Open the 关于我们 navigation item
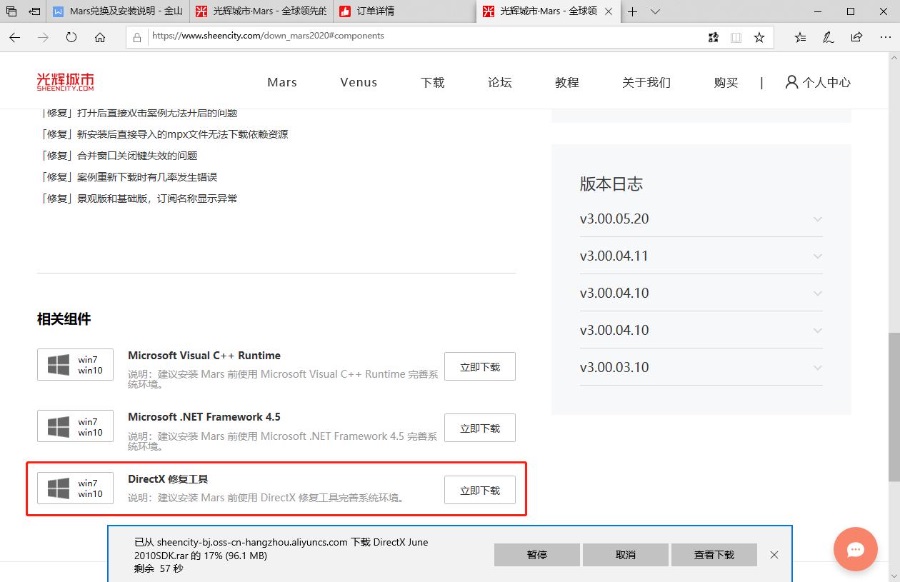900x582 pixels. coord(646,82)
